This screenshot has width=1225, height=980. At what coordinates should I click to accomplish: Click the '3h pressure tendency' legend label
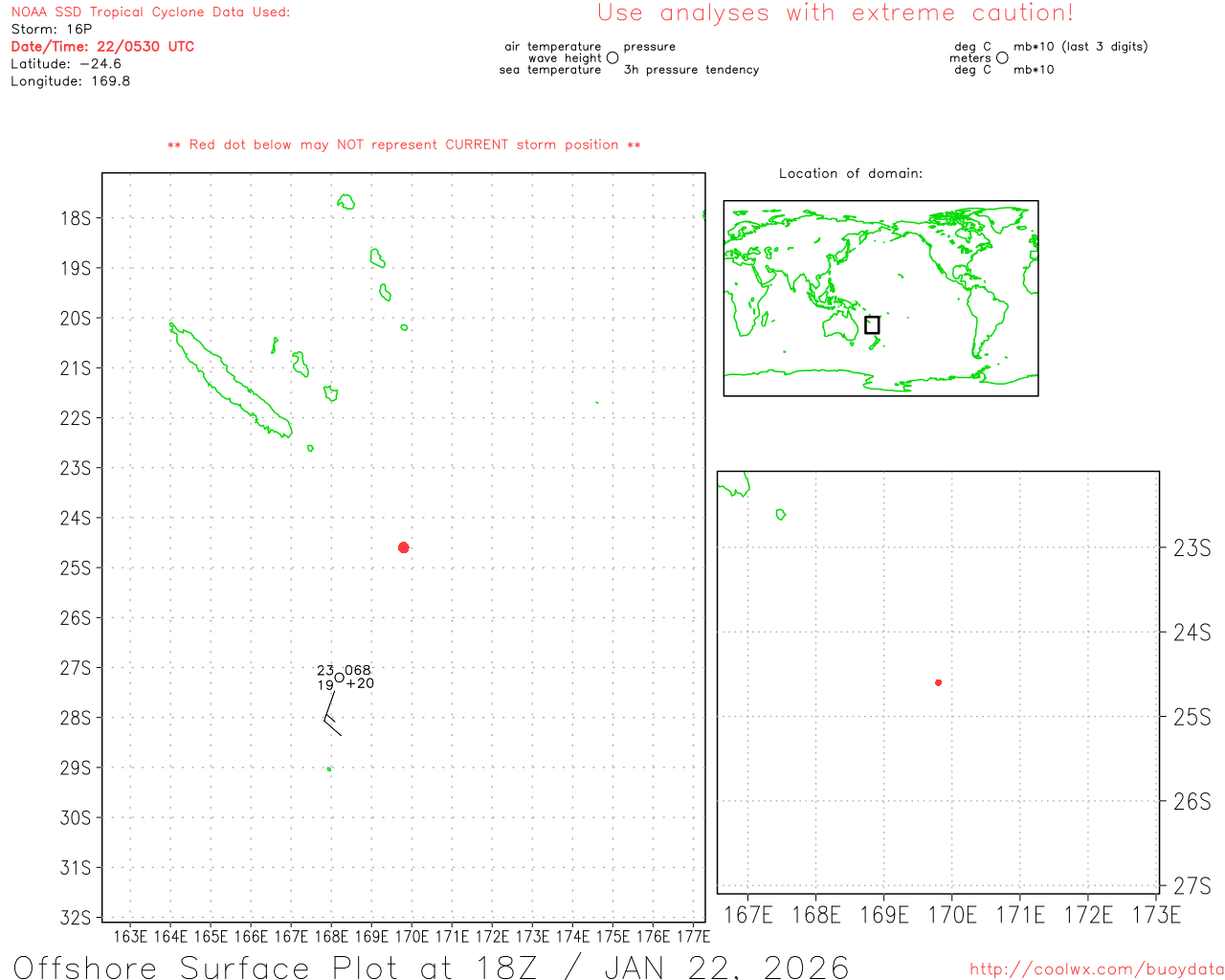(x=691, y=70)
